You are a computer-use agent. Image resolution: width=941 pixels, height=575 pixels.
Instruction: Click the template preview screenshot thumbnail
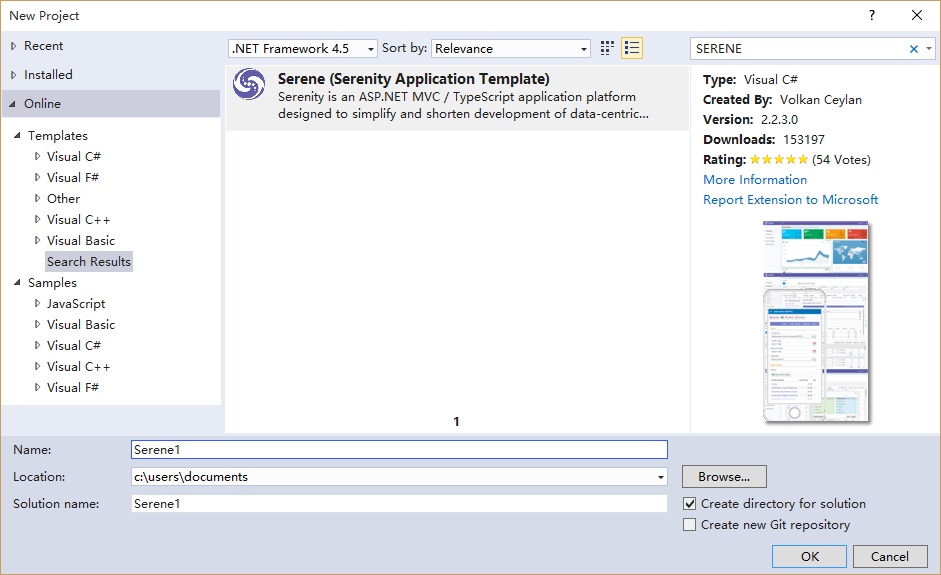coord(815,322)
